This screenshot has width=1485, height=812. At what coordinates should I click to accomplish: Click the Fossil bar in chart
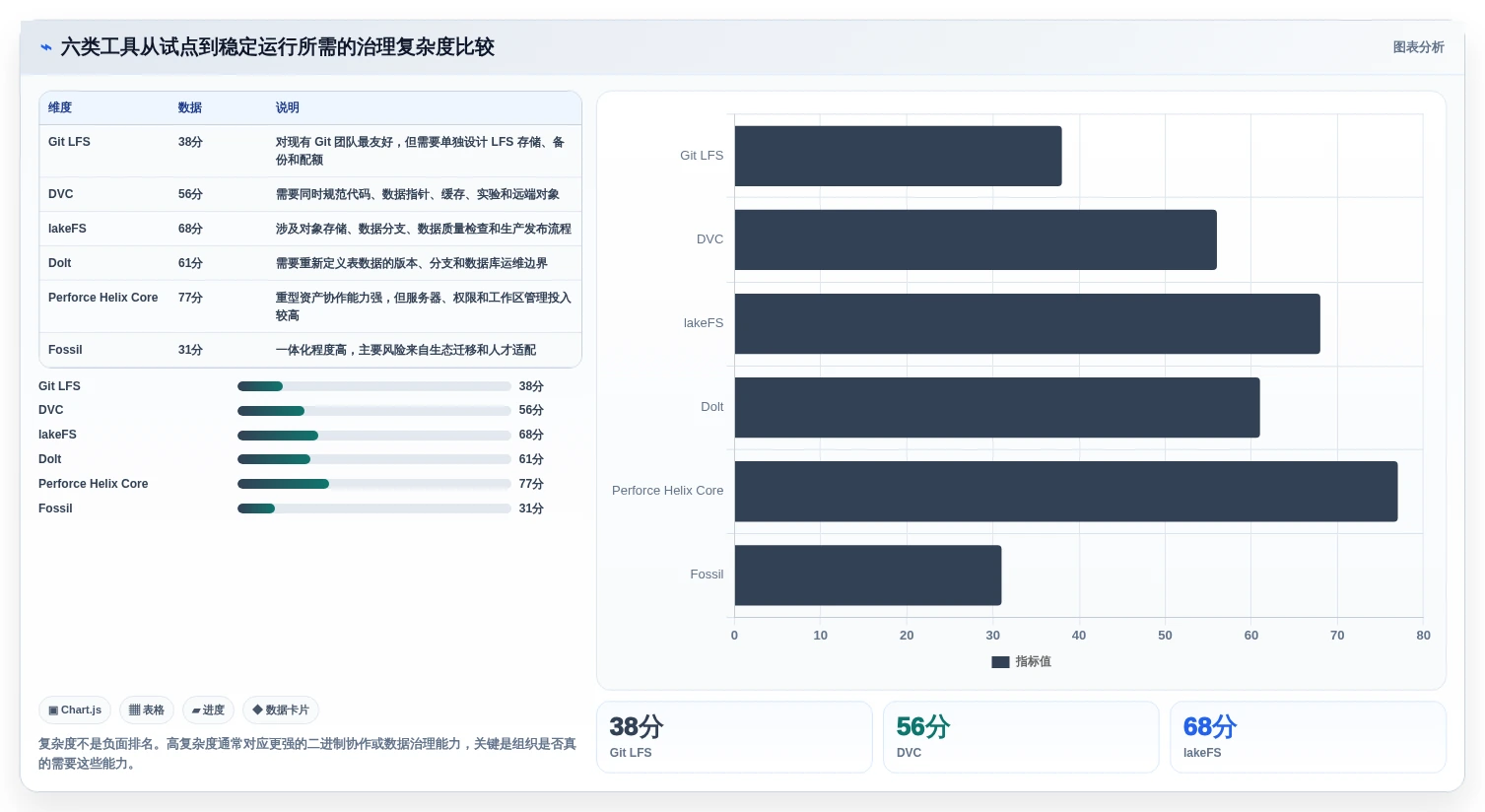(868, 575)
